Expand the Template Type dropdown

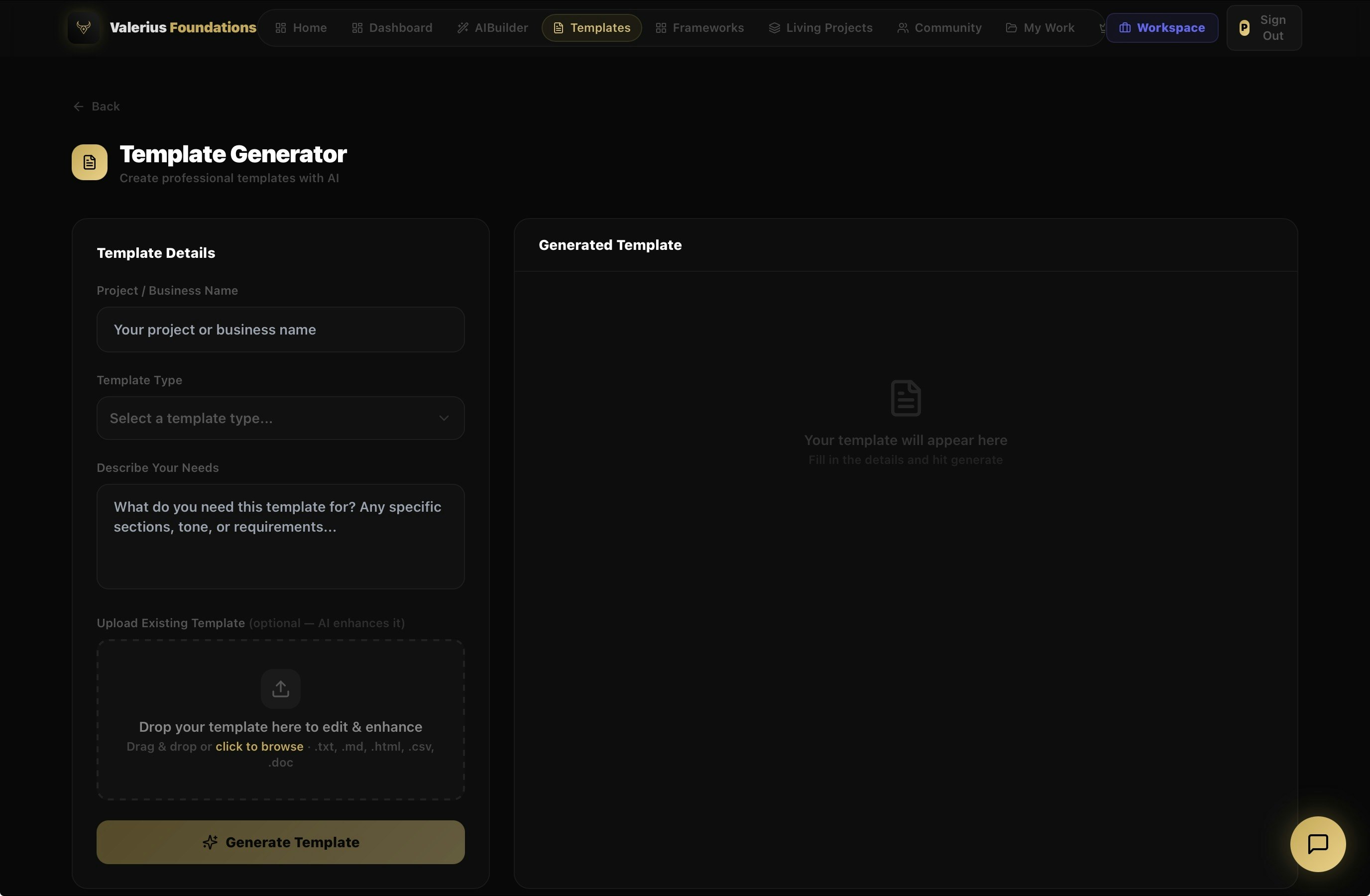pyautogui.click(x=280, y=418)
